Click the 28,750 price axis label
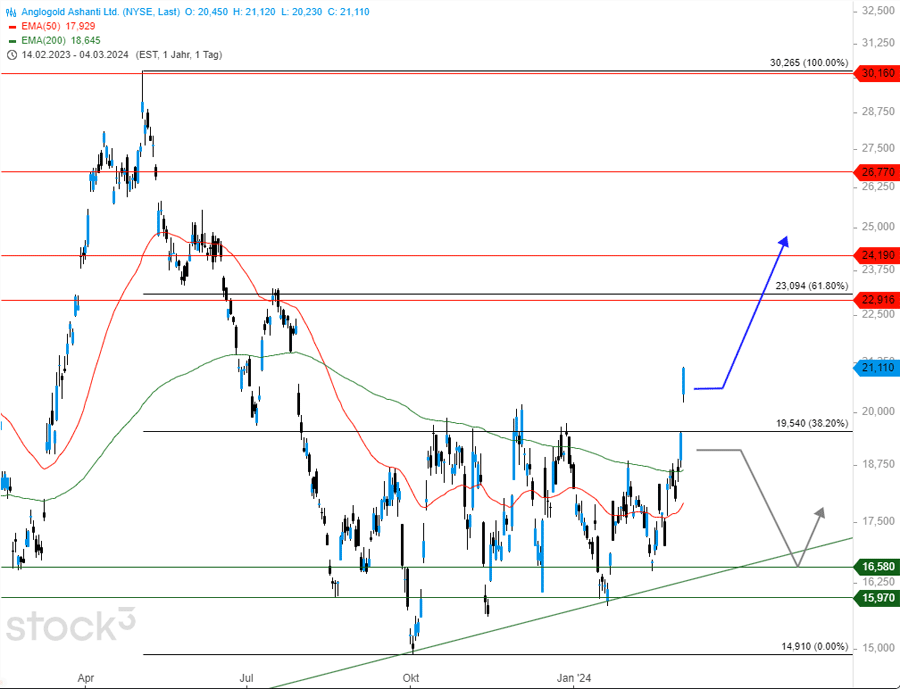Screen dimensions: 900x689 (878, 111)
